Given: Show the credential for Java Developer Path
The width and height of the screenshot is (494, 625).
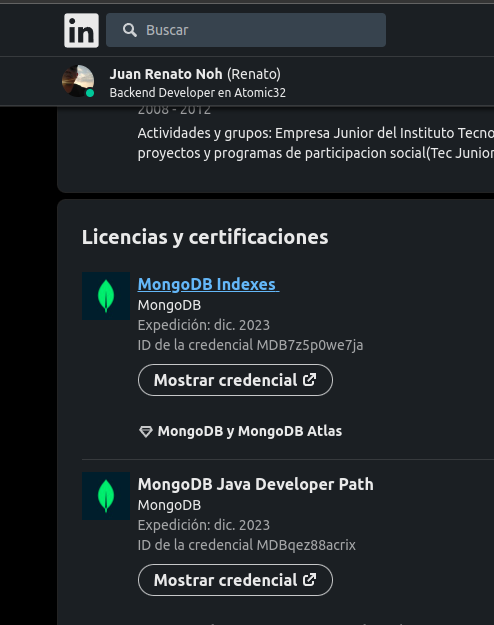Looking at the screenshot, I should [235, 580].
